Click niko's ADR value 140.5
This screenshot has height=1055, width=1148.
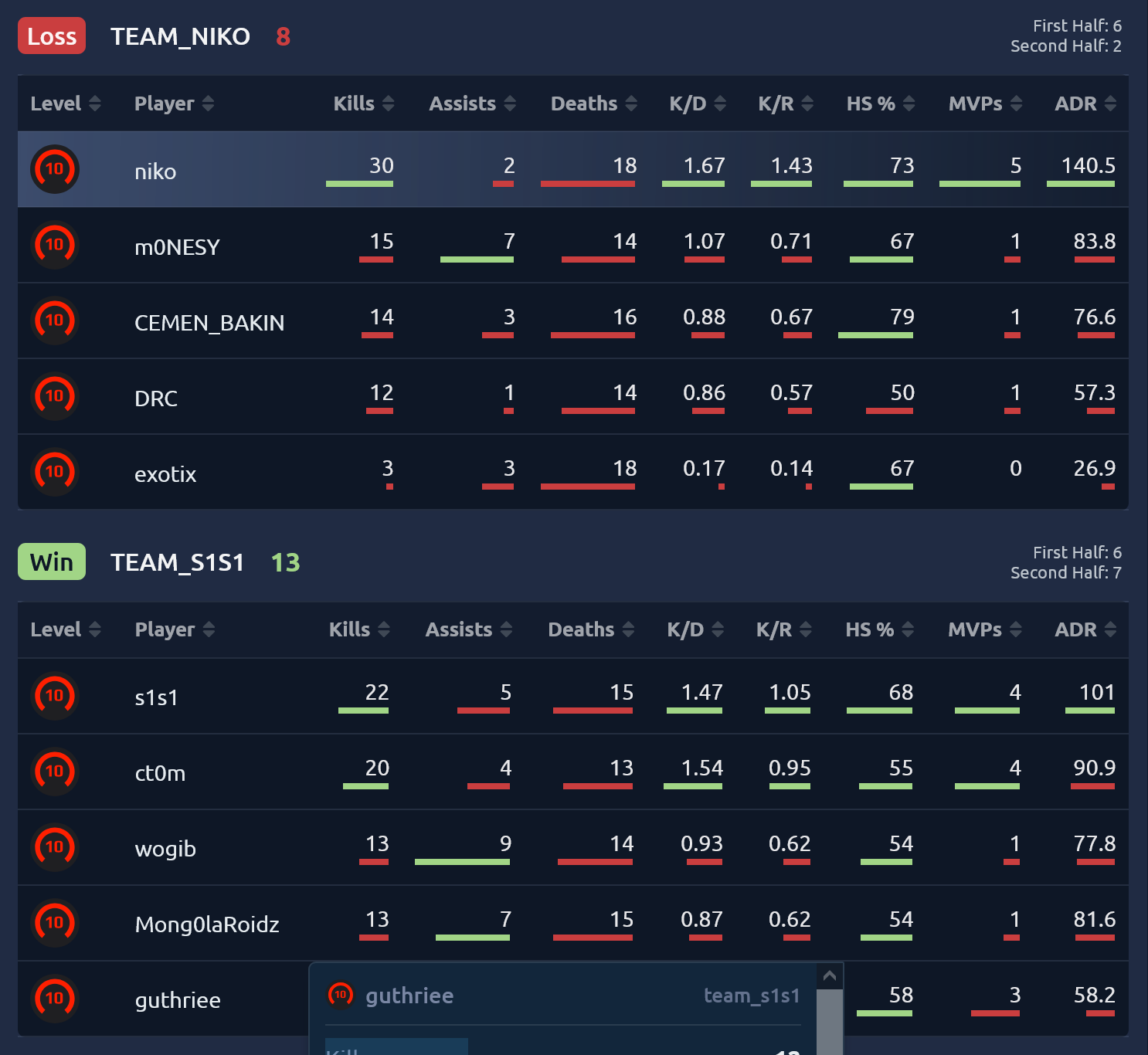coord(1089,166)
